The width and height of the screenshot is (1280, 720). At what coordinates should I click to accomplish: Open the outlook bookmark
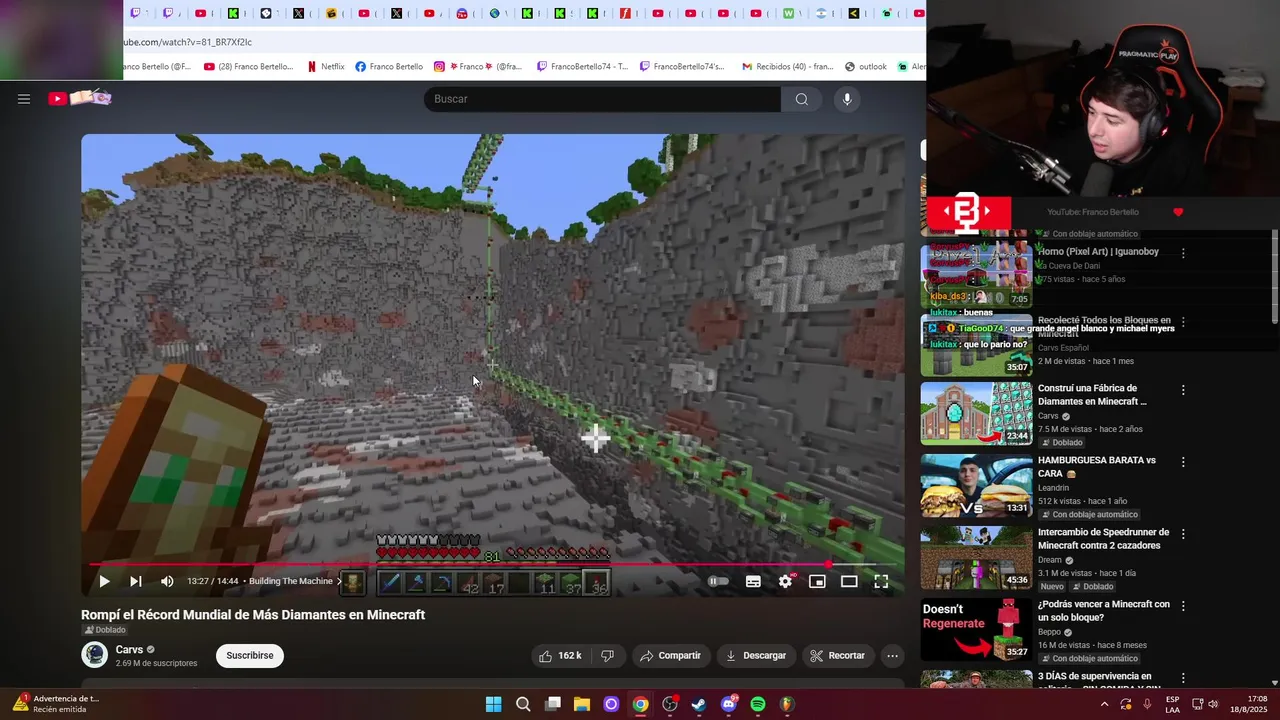coord(866,67)
